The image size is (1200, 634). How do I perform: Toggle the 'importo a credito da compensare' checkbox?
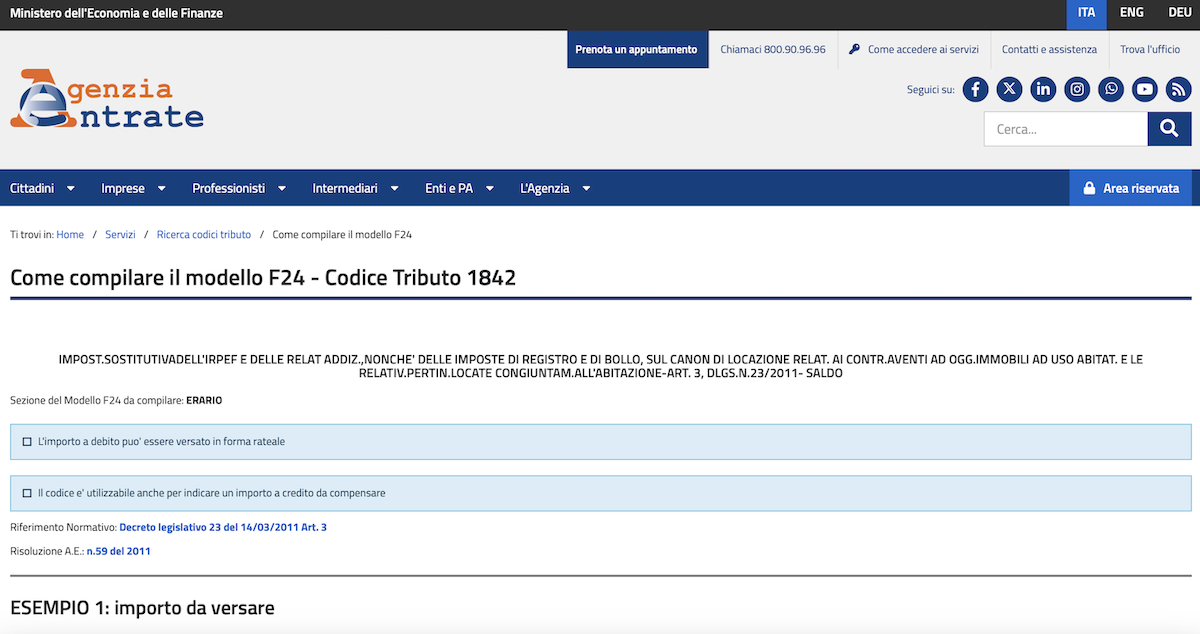click(x=27, y=493)
